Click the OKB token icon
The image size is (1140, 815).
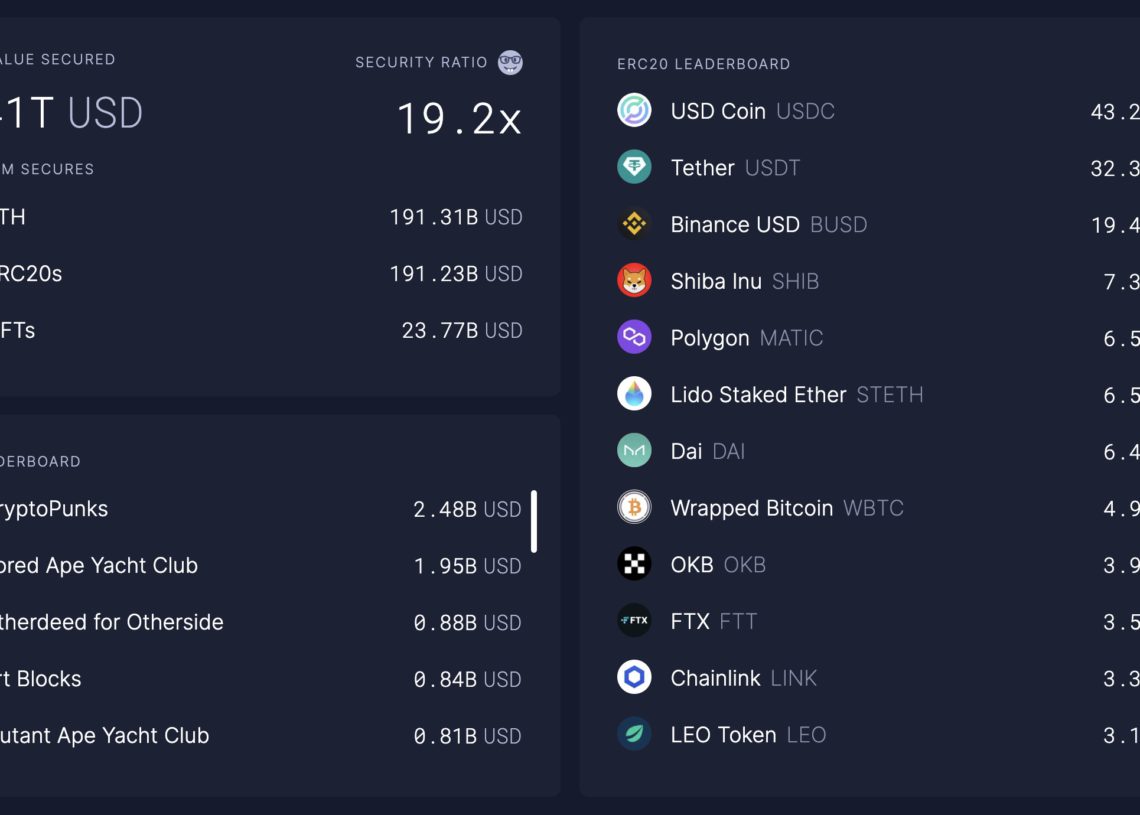tap(634, 564)
